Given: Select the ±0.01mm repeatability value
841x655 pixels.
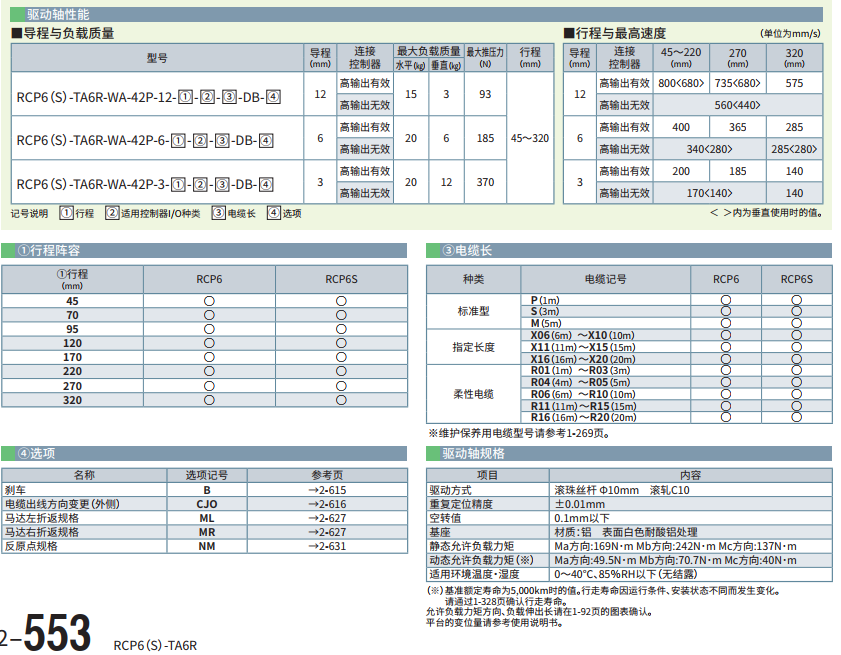Looking at the screenshot, I should pyautogui.click(x=579, y=504).
